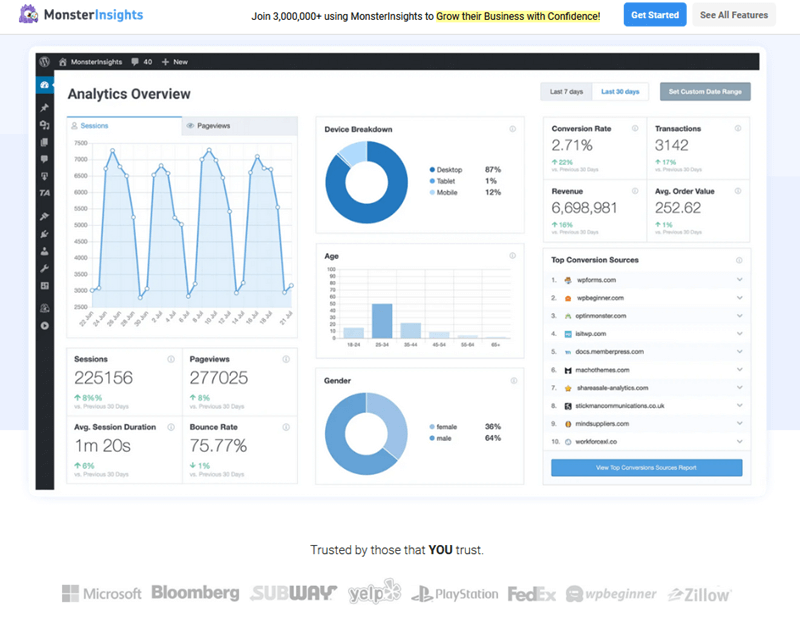Expand the wpforms.com conversion source row
The width and height of the screenshot is (800, 622).
[x=739, y=280]
